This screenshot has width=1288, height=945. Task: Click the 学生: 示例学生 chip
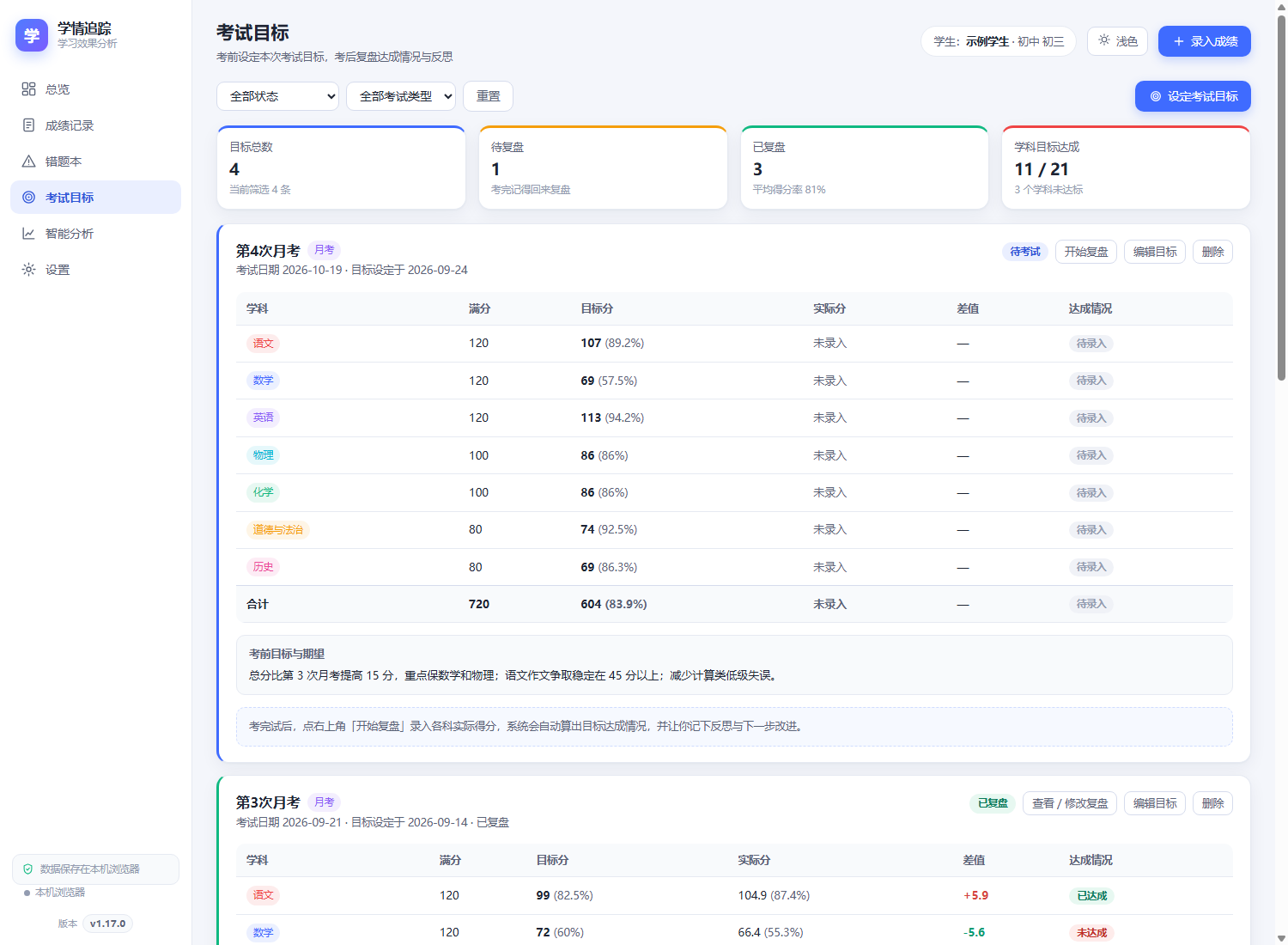[x=999, y=41]
